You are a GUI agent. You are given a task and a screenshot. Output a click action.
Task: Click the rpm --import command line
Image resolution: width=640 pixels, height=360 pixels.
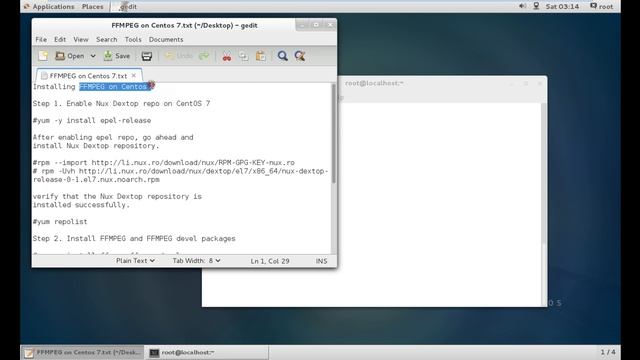[164, 162]
